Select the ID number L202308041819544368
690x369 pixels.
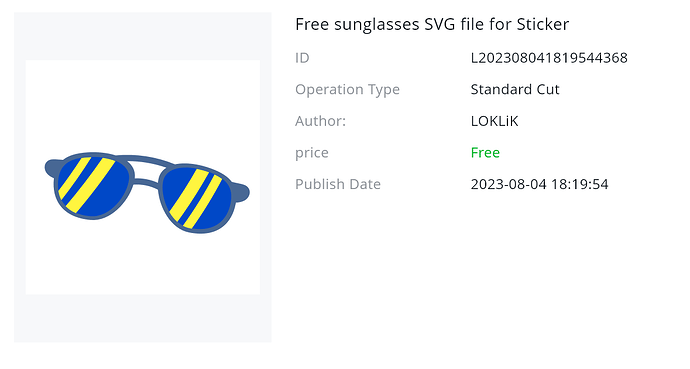[549, 58]
